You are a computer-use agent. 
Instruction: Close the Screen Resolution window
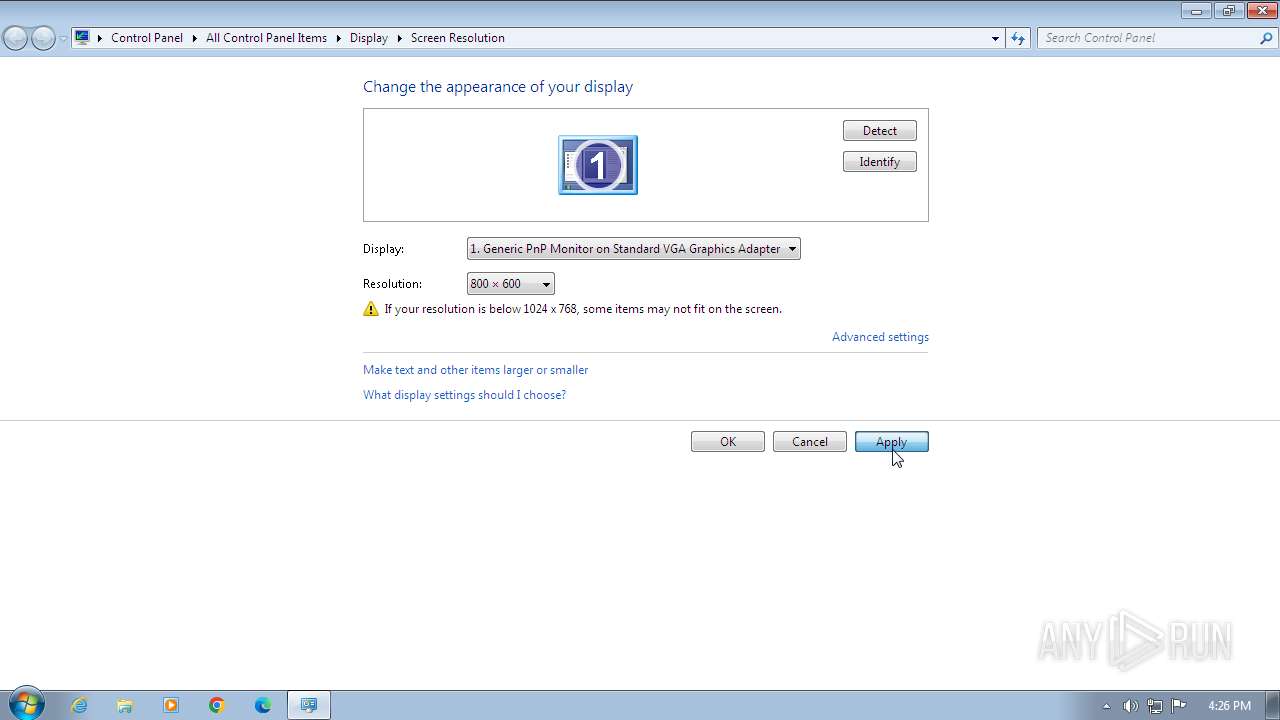(1261, 11)
